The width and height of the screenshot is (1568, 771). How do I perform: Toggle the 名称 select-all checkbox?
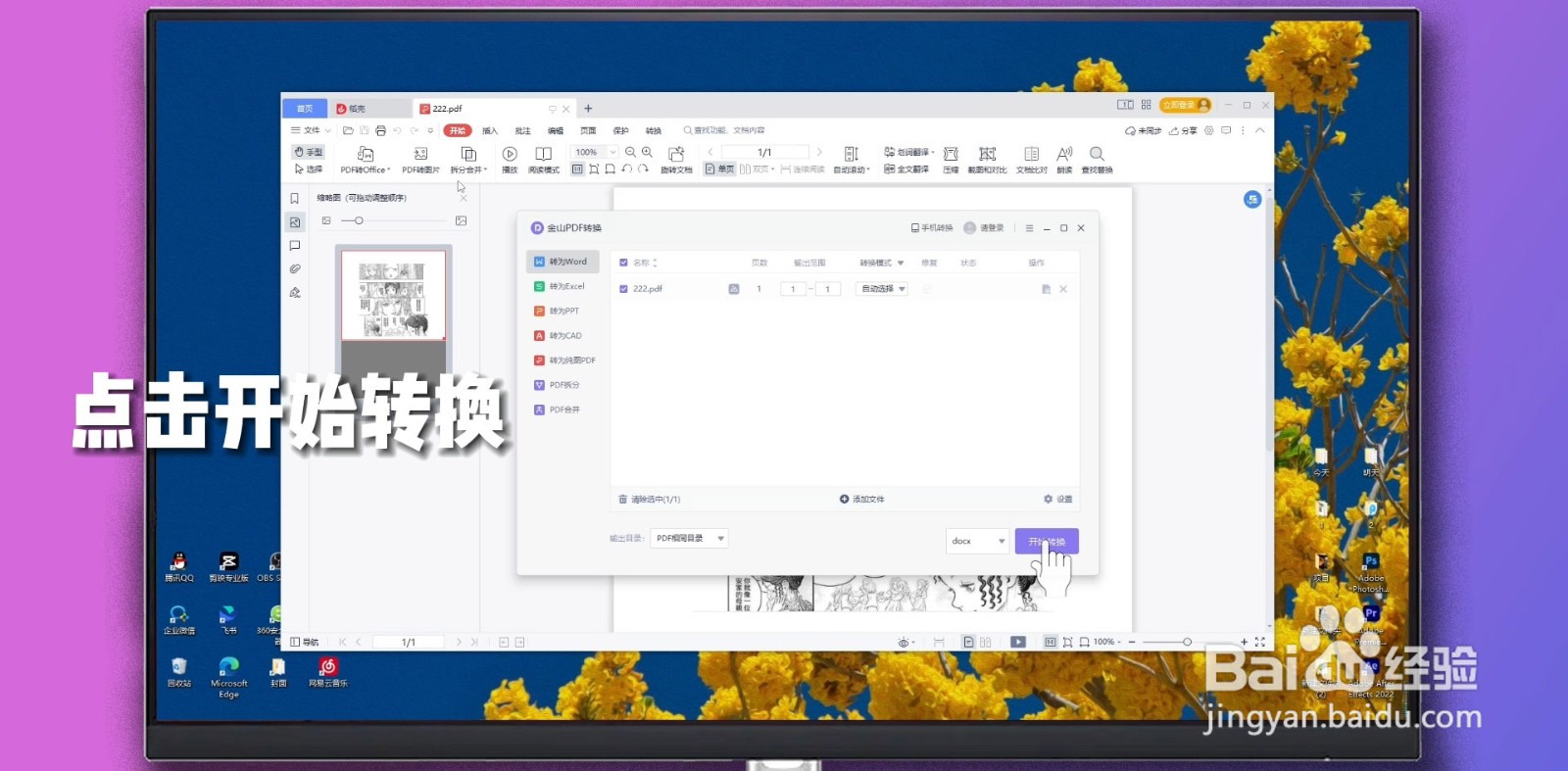623,263
